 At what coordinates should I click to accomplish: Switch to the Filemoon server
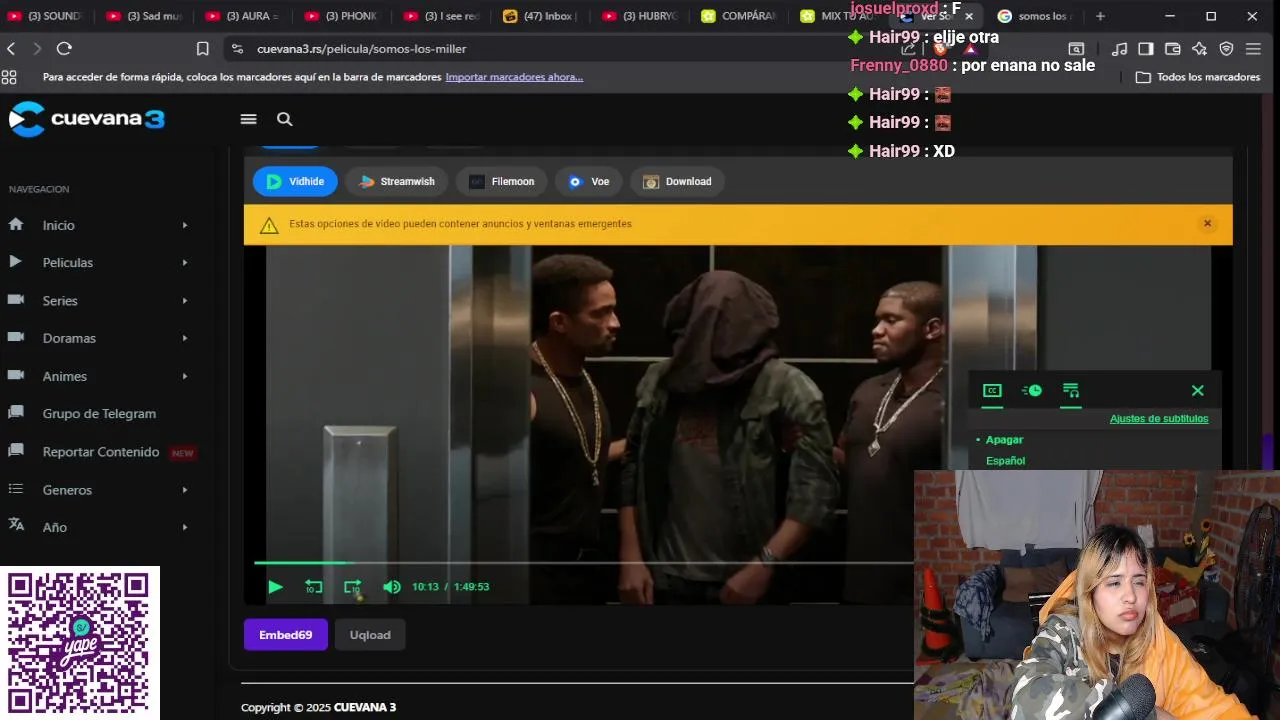(502, 181)
